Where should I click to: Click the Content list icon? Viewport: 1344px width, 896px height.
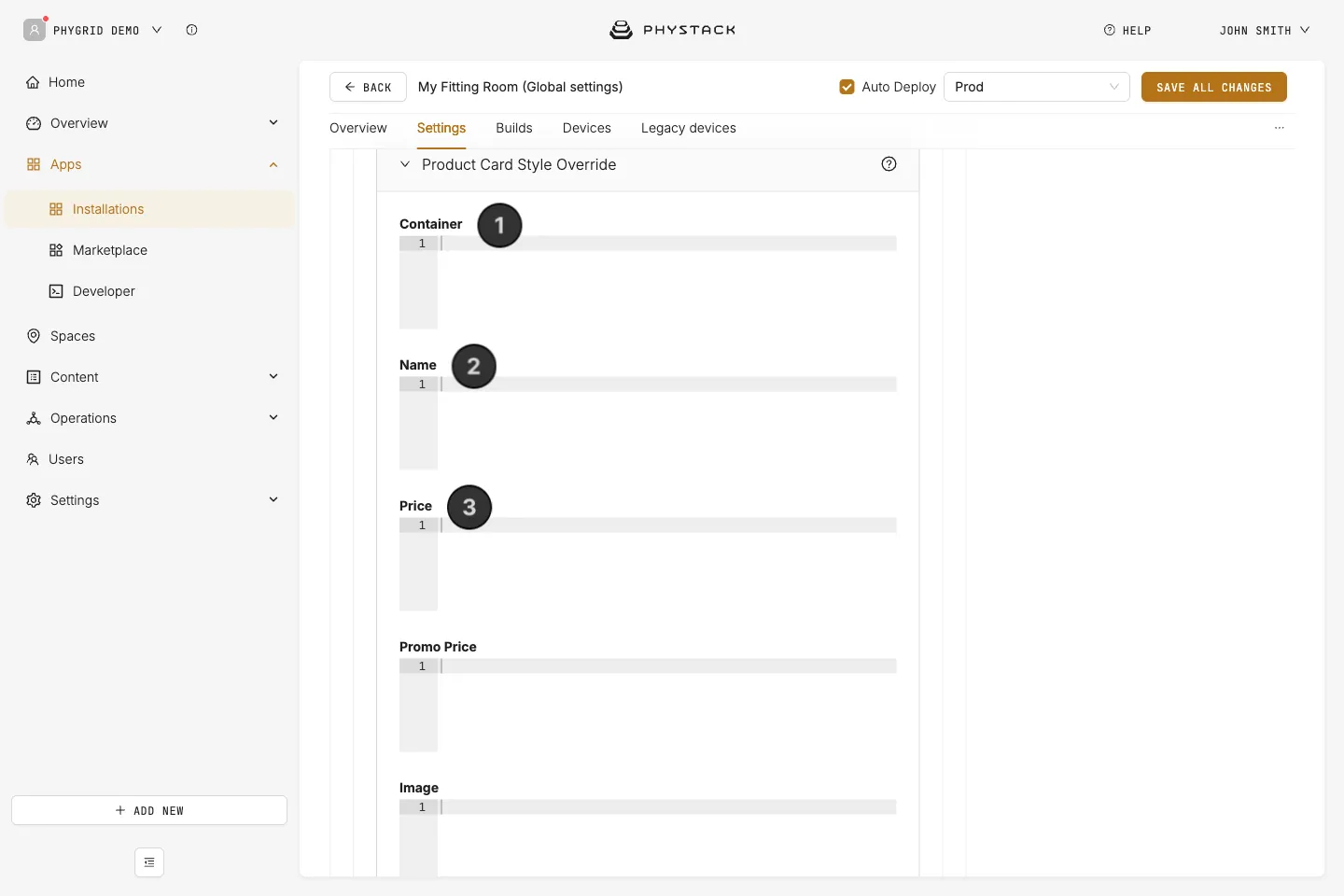click(x=34, y=377)
